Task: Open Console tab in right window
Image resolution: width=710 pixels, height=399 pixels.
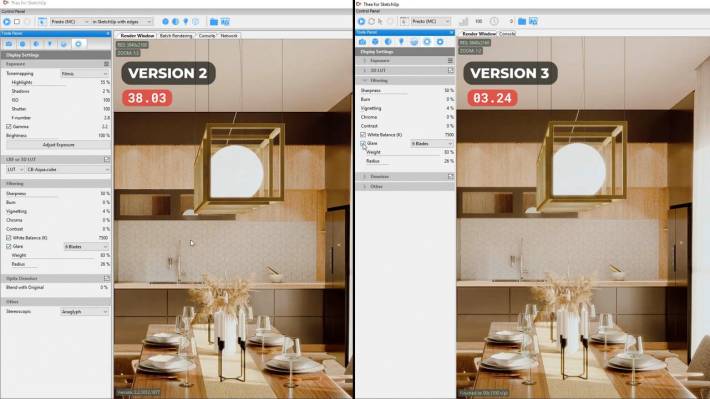Action: point(507,34)
